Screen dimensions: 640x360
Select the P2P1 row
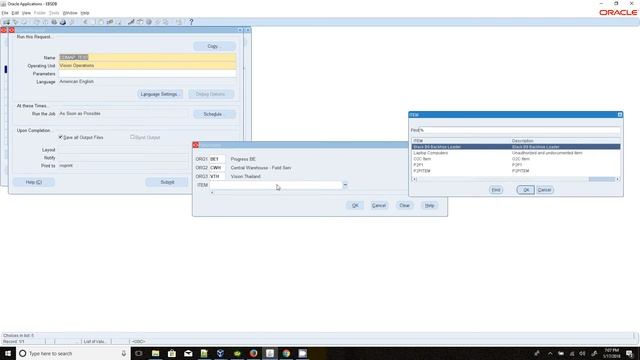coord(516,165)
